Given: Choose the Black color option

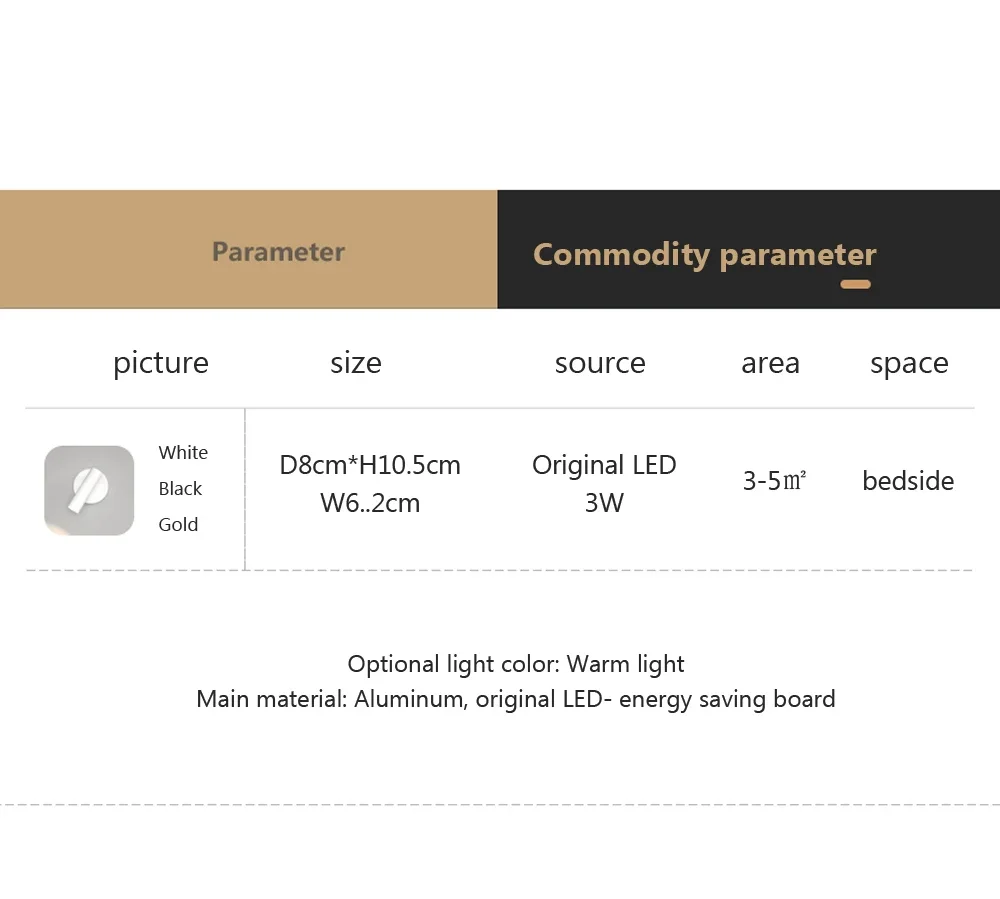Looking at the screenshot, I should coord(180,489).
